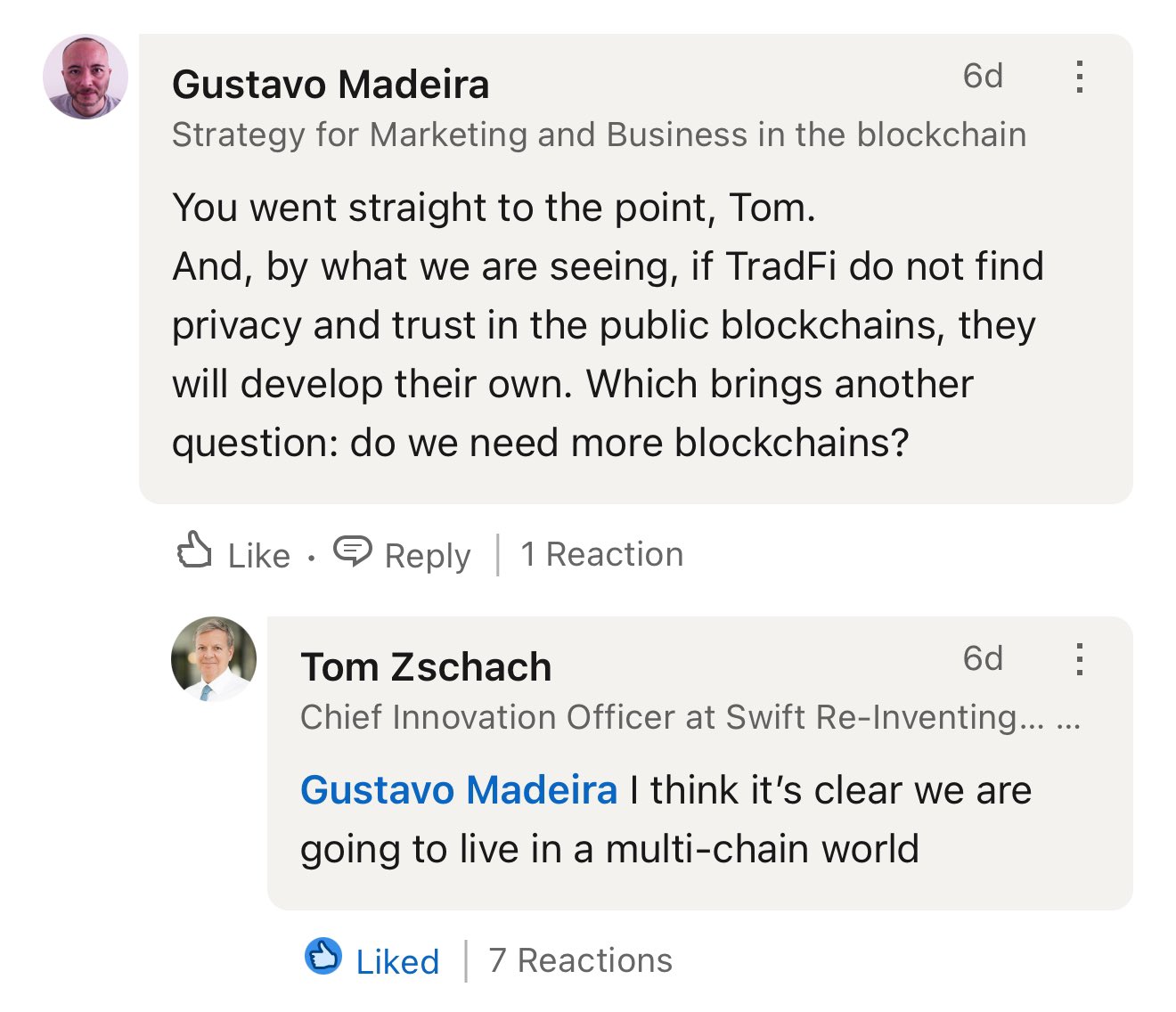The image size is (1176, 1012).
Task: Open three-dot options menu on Tom's reply
Action: point(1079,659)
